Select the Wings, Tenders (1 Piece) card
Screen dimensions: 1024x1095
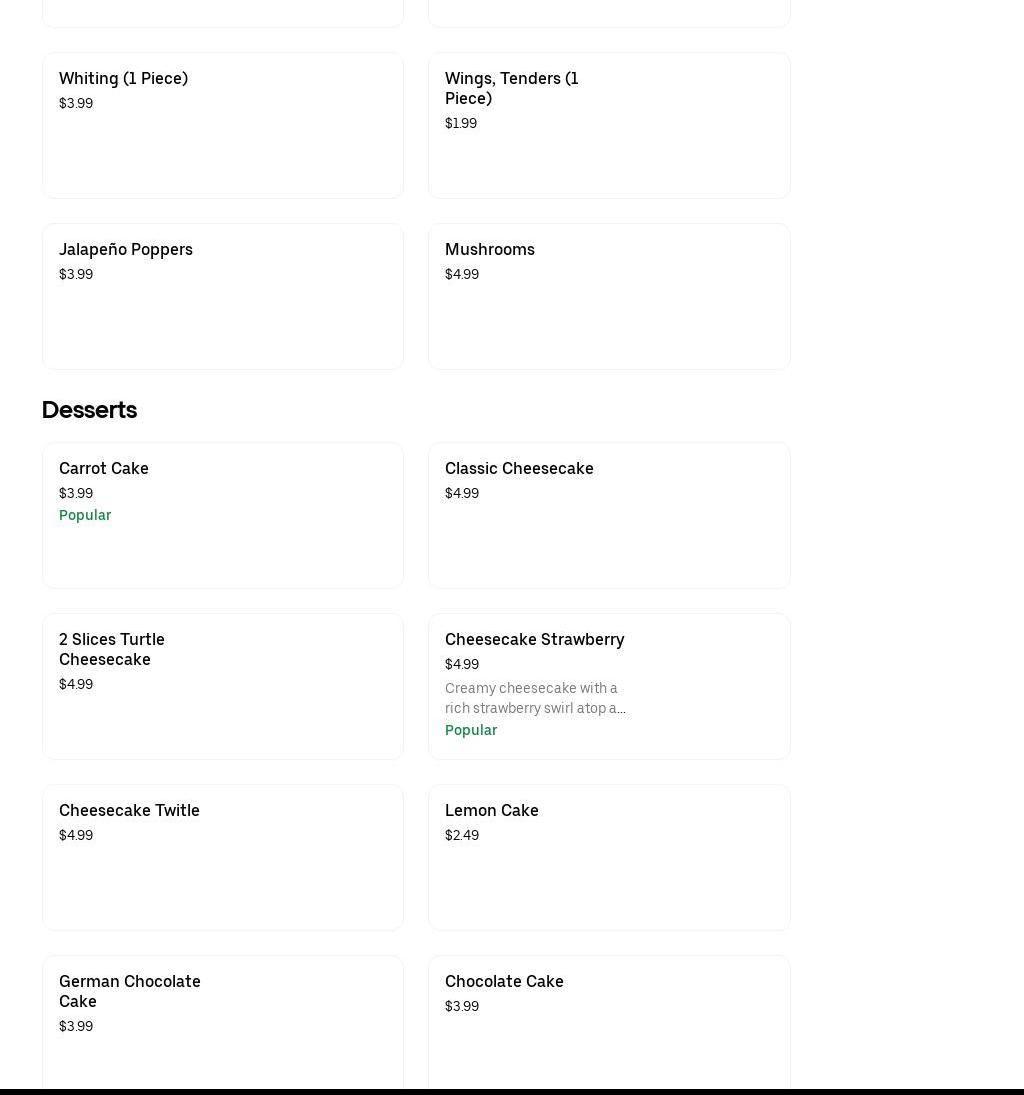point(609,126)
